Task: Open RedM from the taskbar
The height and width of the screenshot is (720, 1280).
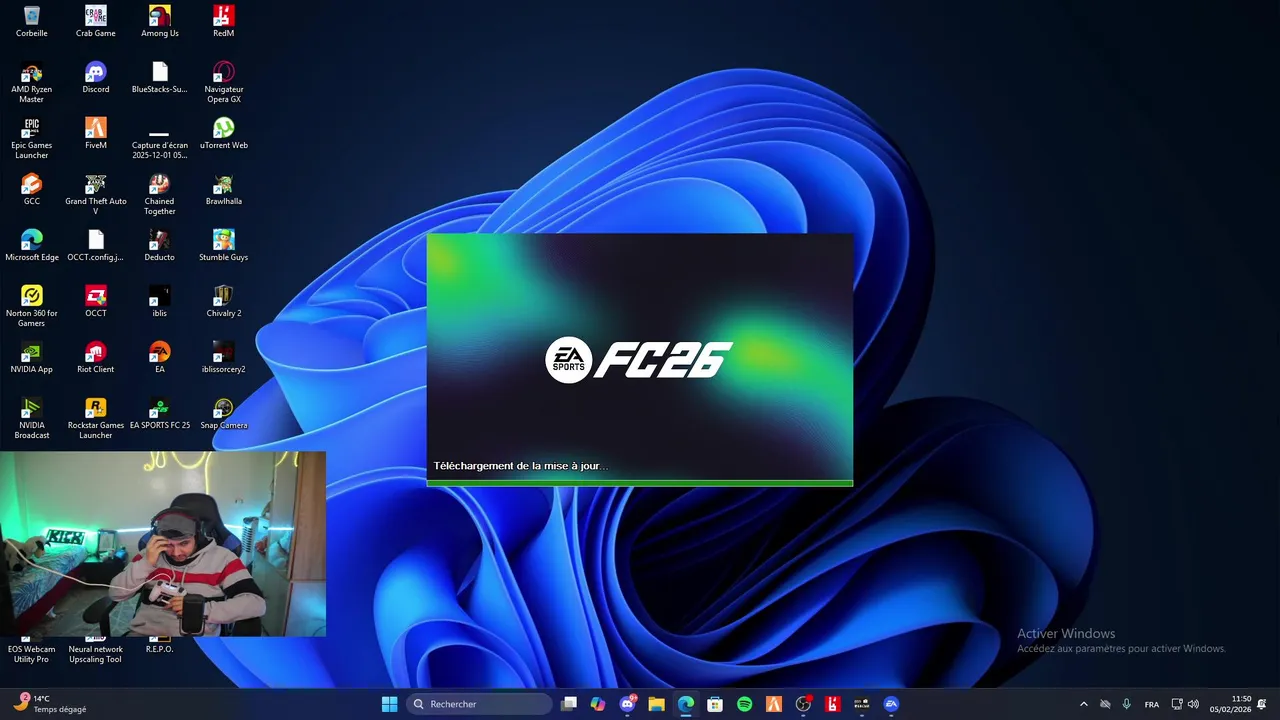Action: 832,704
